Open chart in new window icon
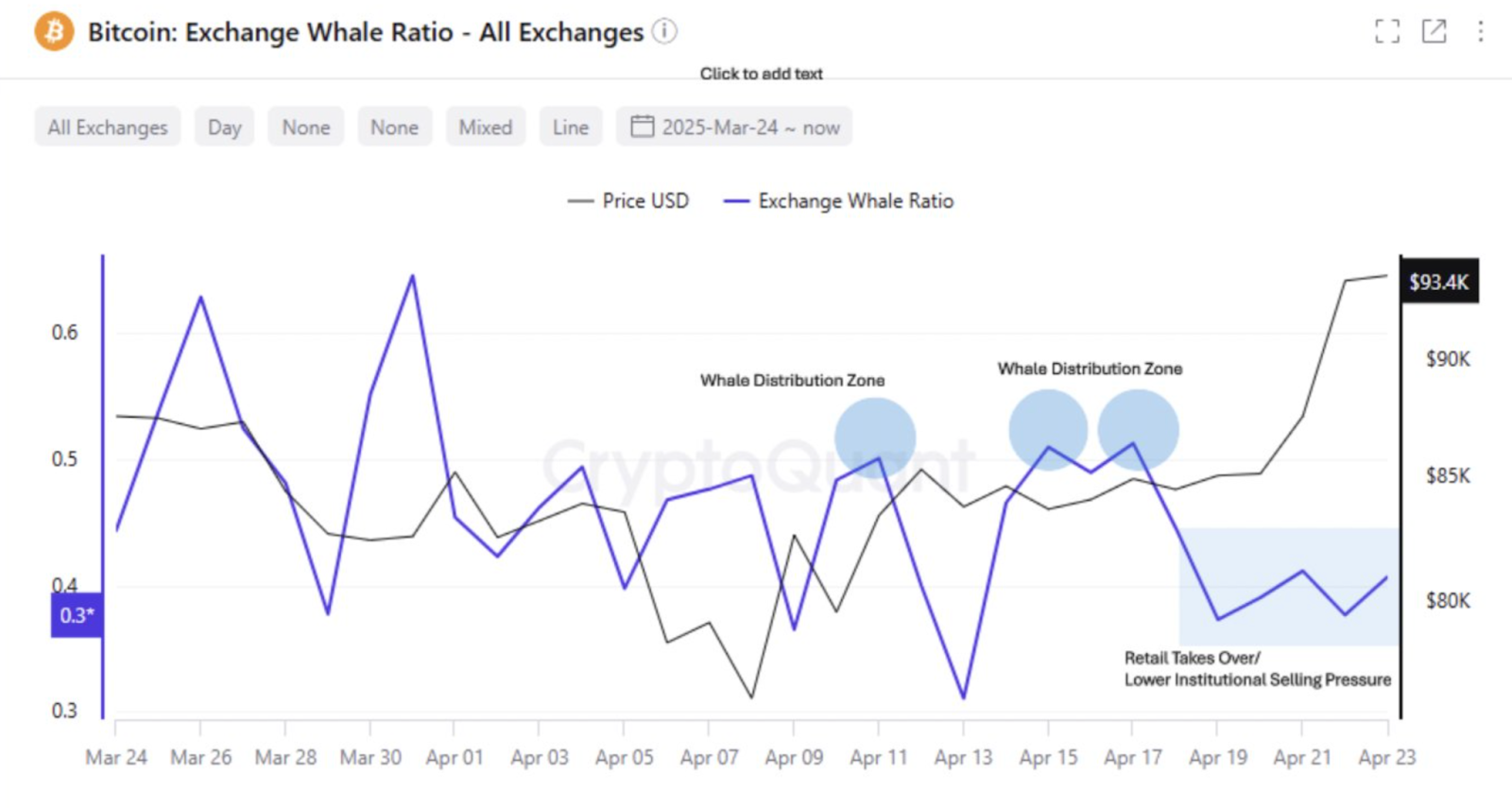The height and width of the screenshot is (808, 1512). [x=1435, y=31]
